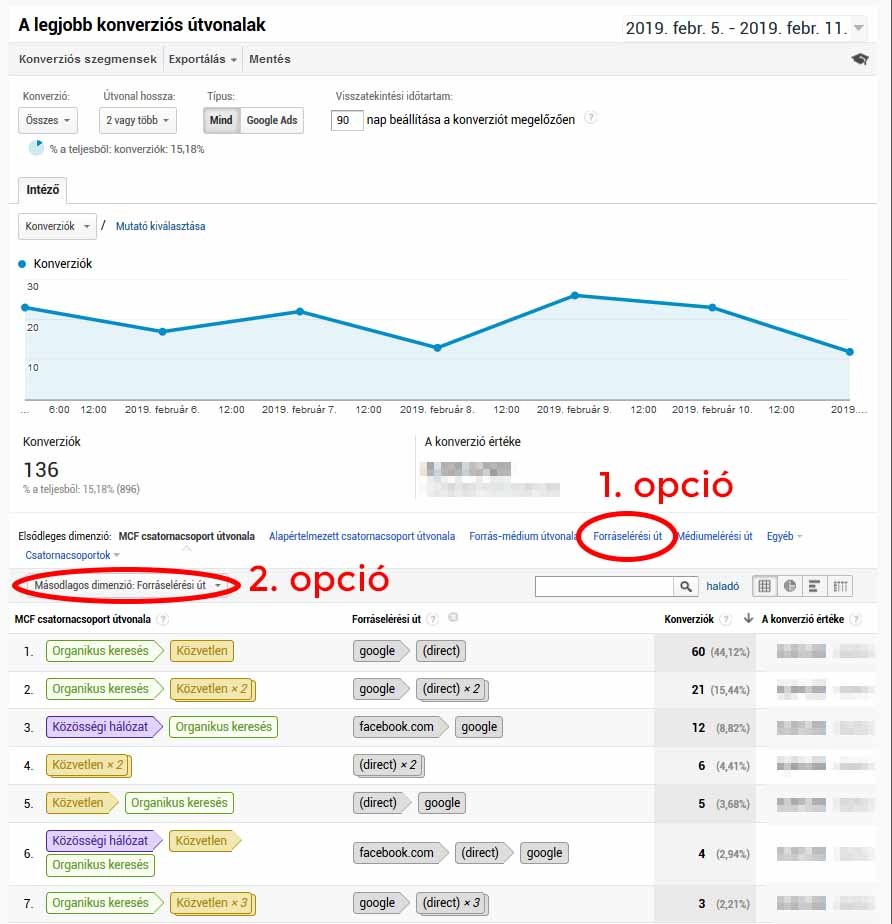Screen dimensions: 892x924
Task: Select the comparison view icon
Action: coord(841,587)
